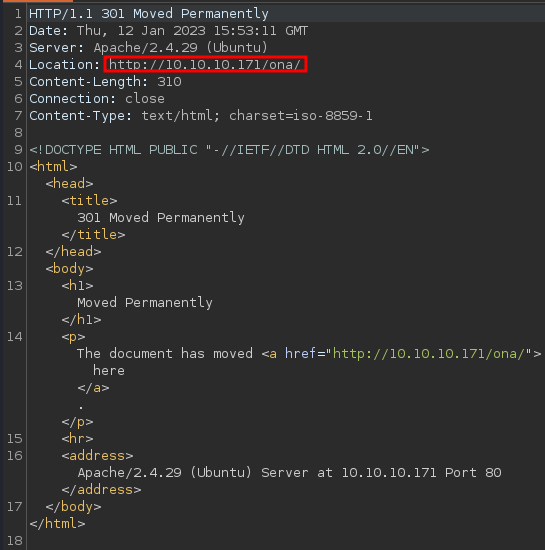The height and width of the screenshot is (550, 545).
Task: Click the opening body tag
Action: point(69,269)
